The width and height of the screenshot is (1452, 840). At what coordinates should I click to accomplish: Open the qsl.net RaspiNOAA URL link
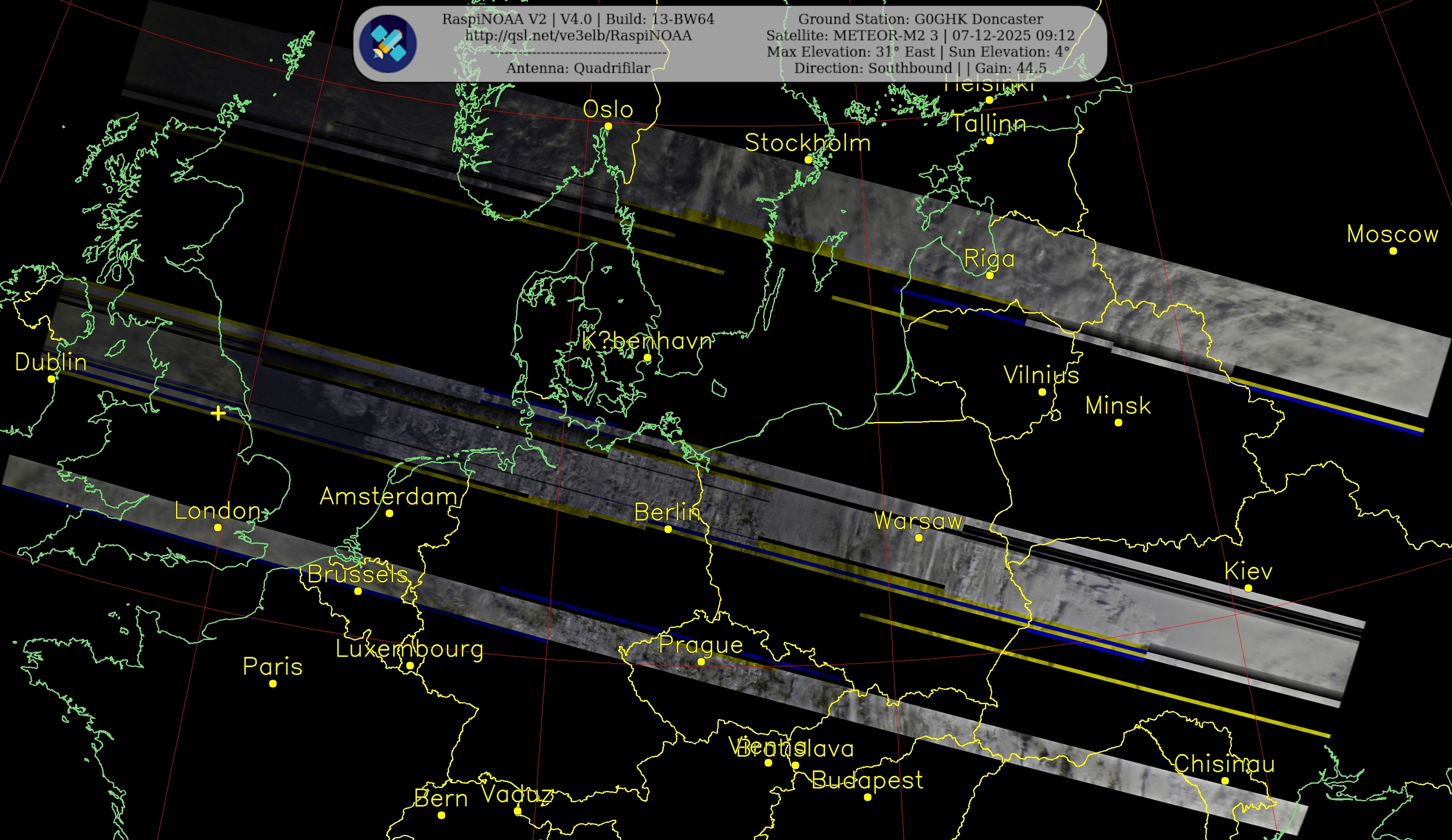point(578,36)
